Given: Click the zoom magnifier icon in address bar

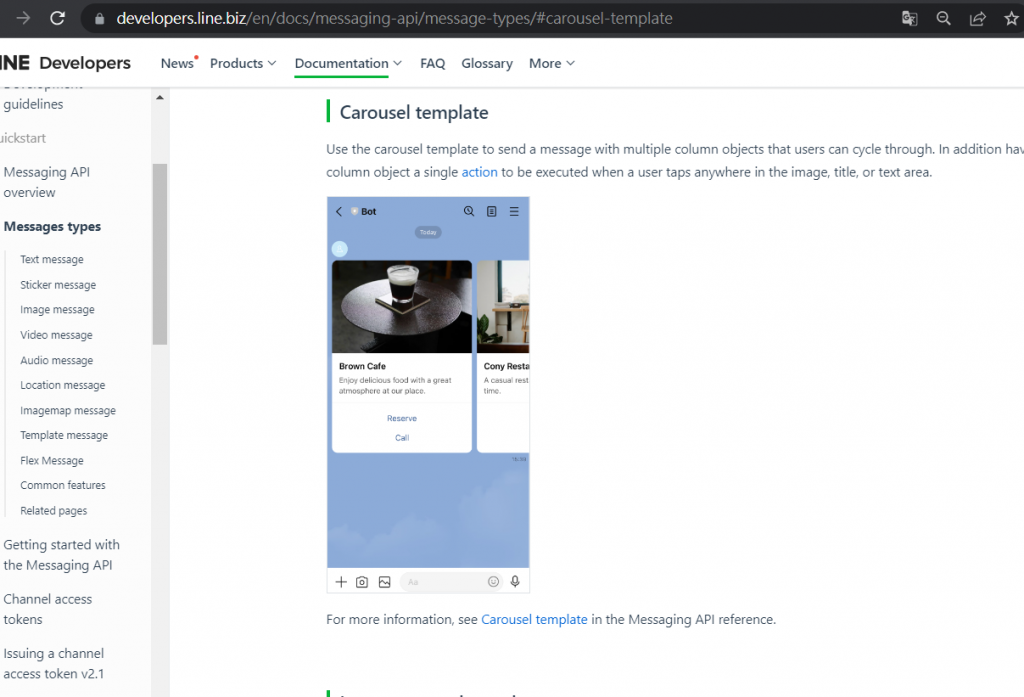Looking at the screenshot, I should coord(943,18).
